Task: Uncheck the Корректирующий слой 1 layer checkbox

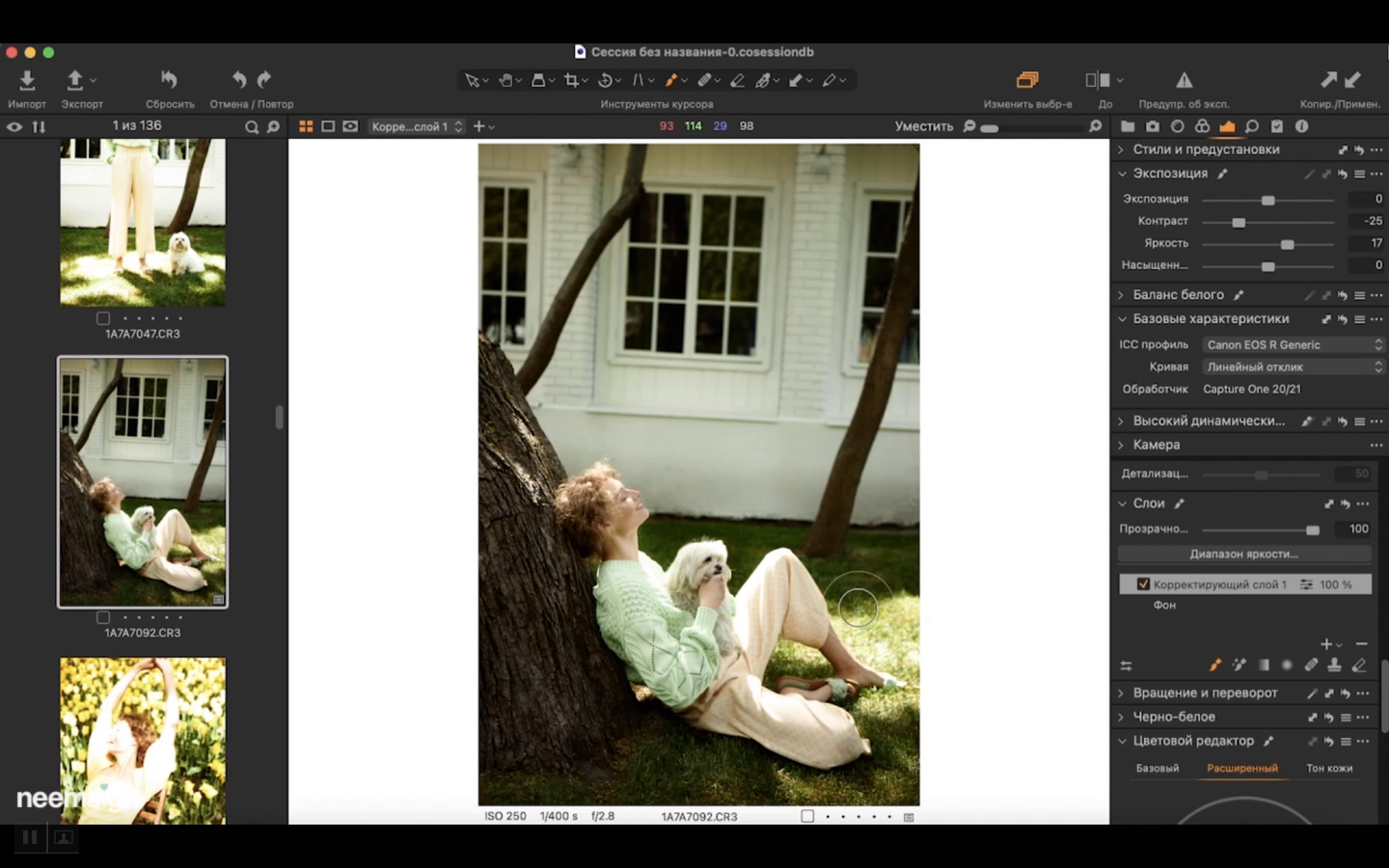Action: point(1143,584)
